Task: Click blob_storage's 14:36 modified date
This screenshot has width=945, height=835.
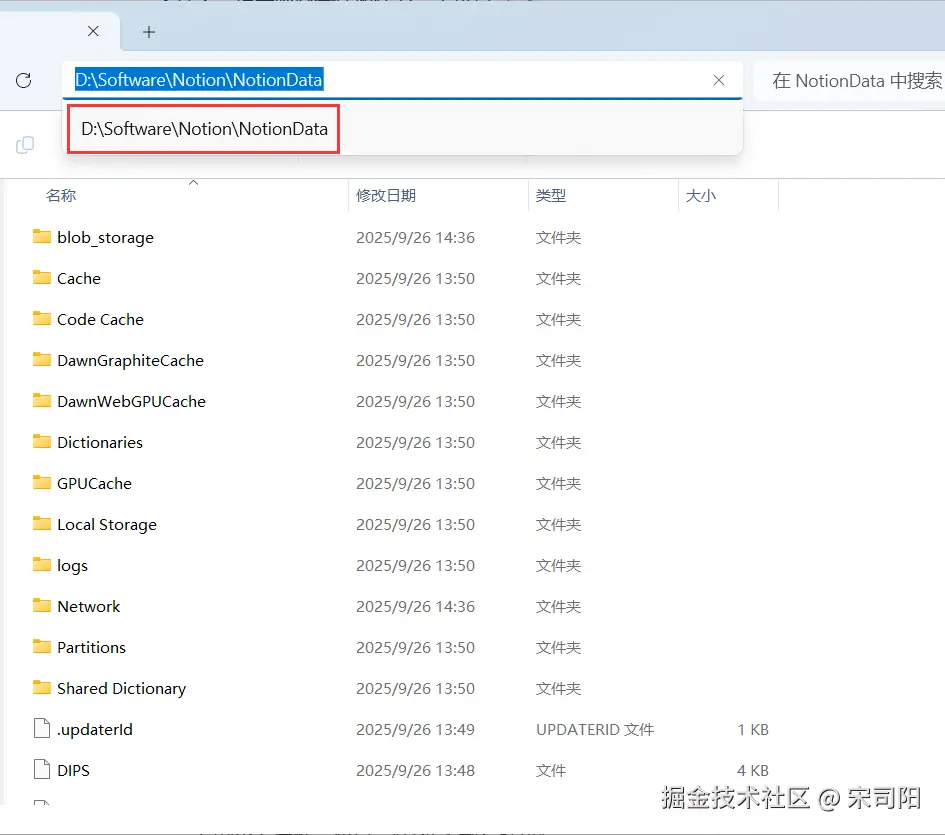Action: coord(415,238)
